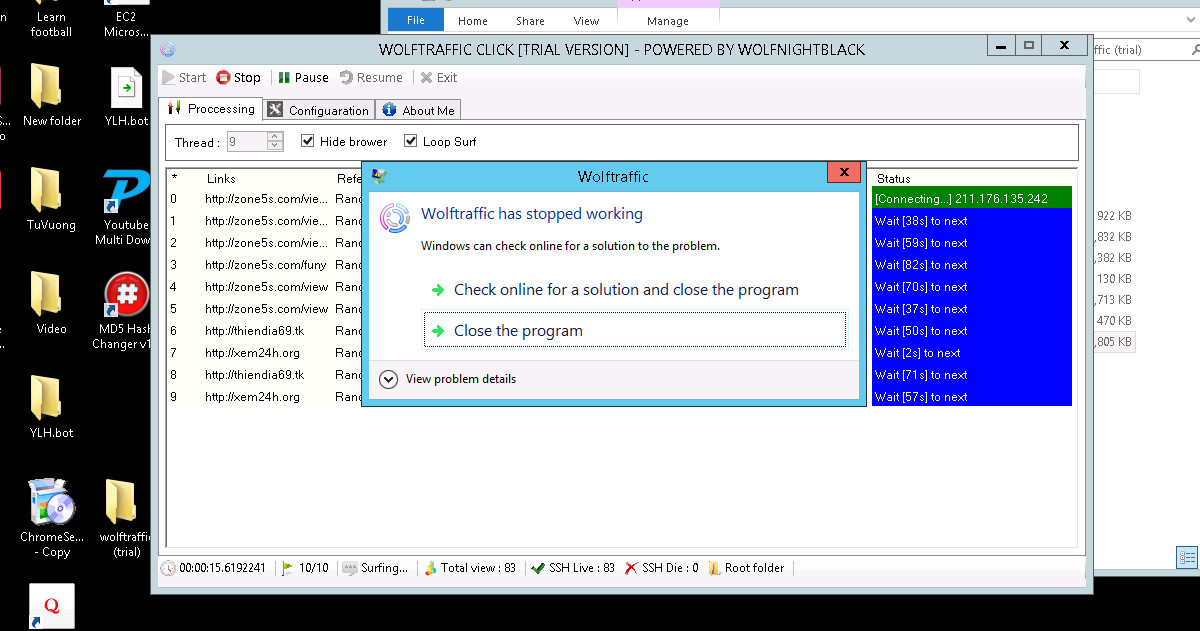Open the Share tab in Explorer window
The image size is (1200, 631).
[530, 21]
